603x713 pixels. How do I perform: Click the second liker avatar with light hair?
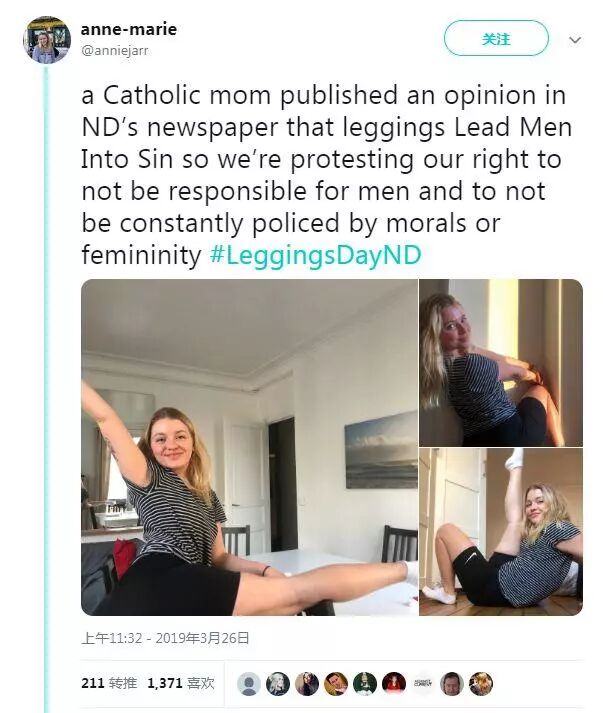pos(278,684)
